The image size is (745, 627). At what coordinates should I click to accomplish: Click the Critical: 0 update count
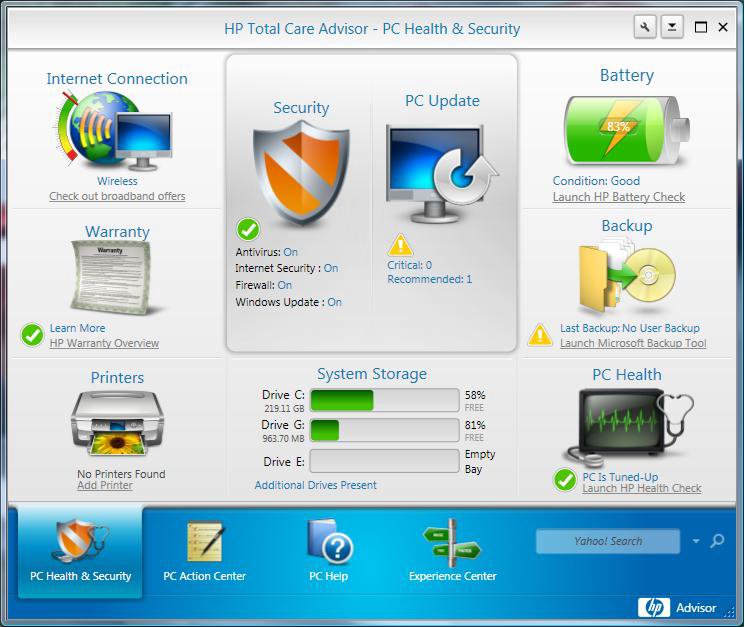[410, 265]
